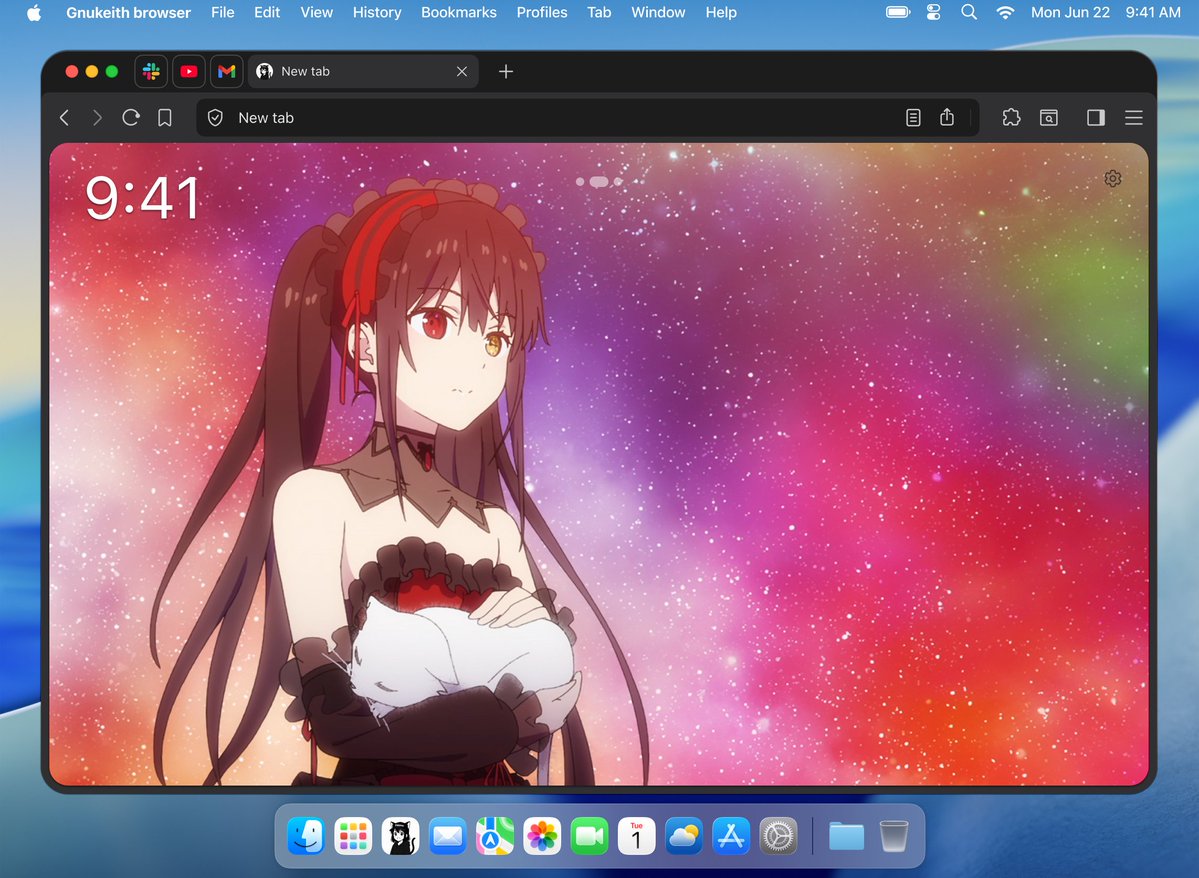This screenshot has height=878, width=1199.
Task: Open the tab search icon
Action: pyautogui.click(x=1049, y=117)
